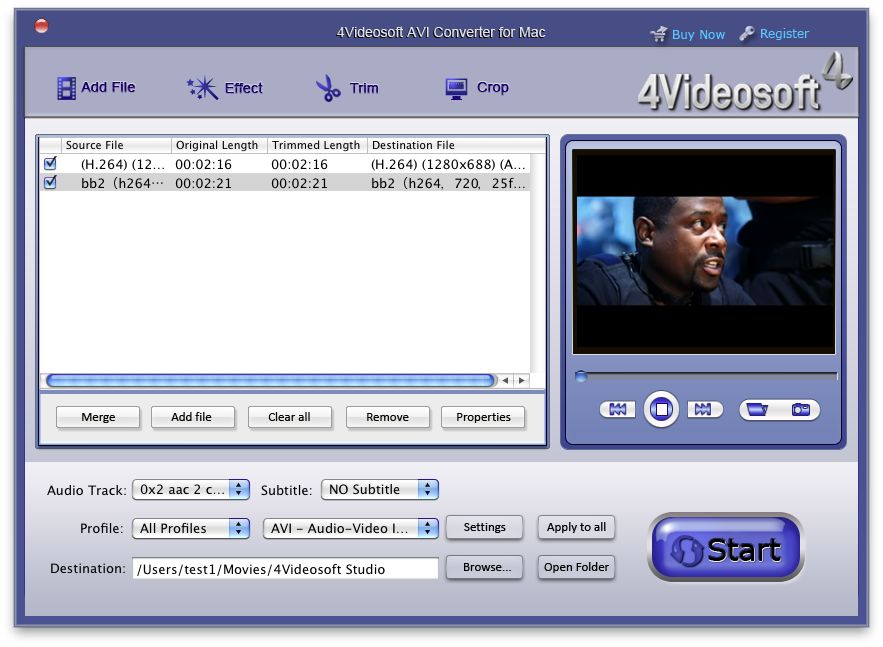Open profile Settings
The height and width of the screenshot is (647, 883).
click(484, 527)
